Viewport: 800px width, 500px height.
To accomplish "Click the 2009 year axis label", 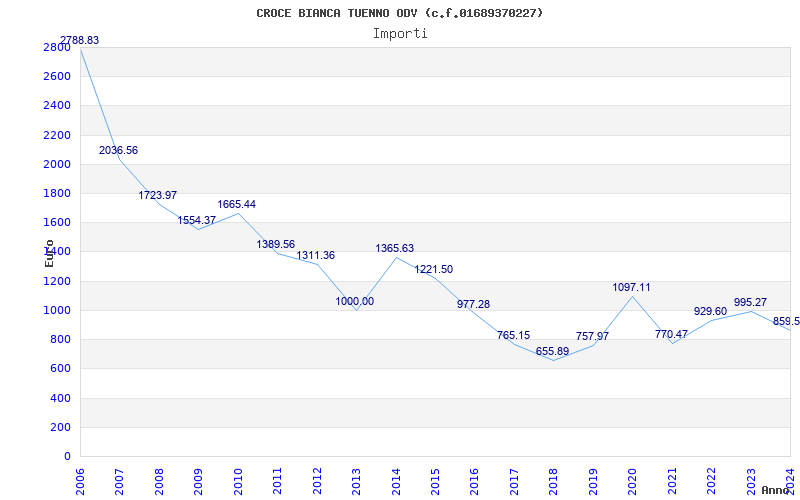I will [x=198, y=481].
